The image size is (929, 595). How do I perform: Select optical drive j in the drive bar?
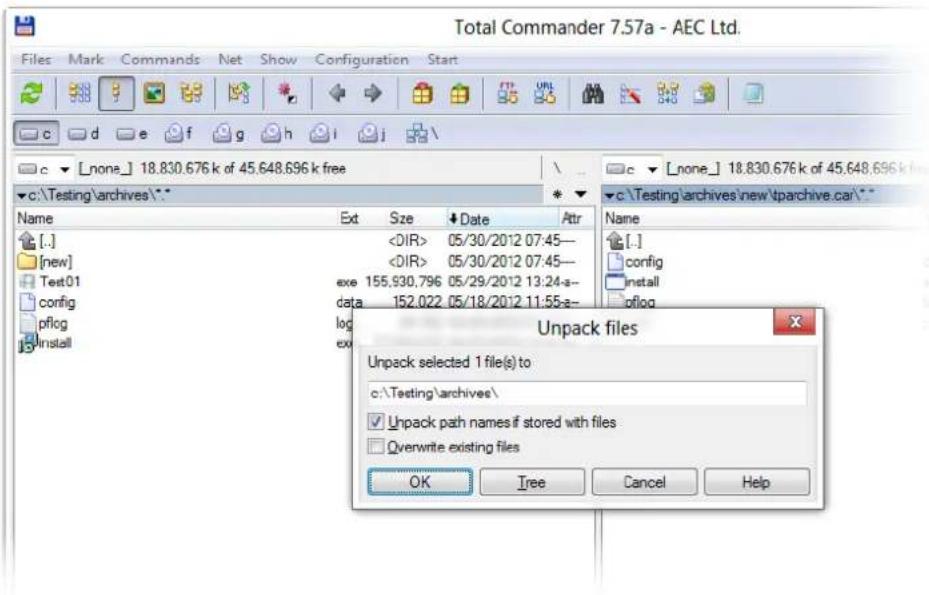coord(373,135)
